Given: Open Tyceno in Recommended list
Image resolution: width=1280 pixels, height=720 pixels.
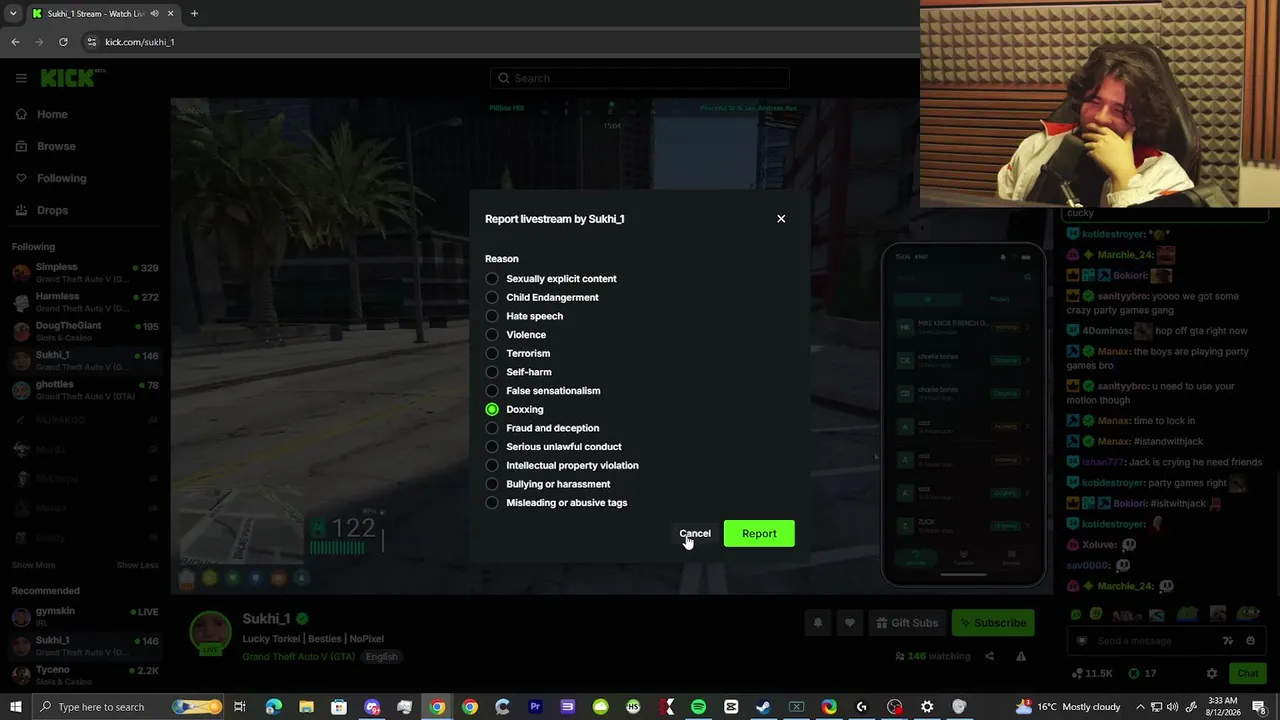Looking at the screenshot, I should pos(85,674).
